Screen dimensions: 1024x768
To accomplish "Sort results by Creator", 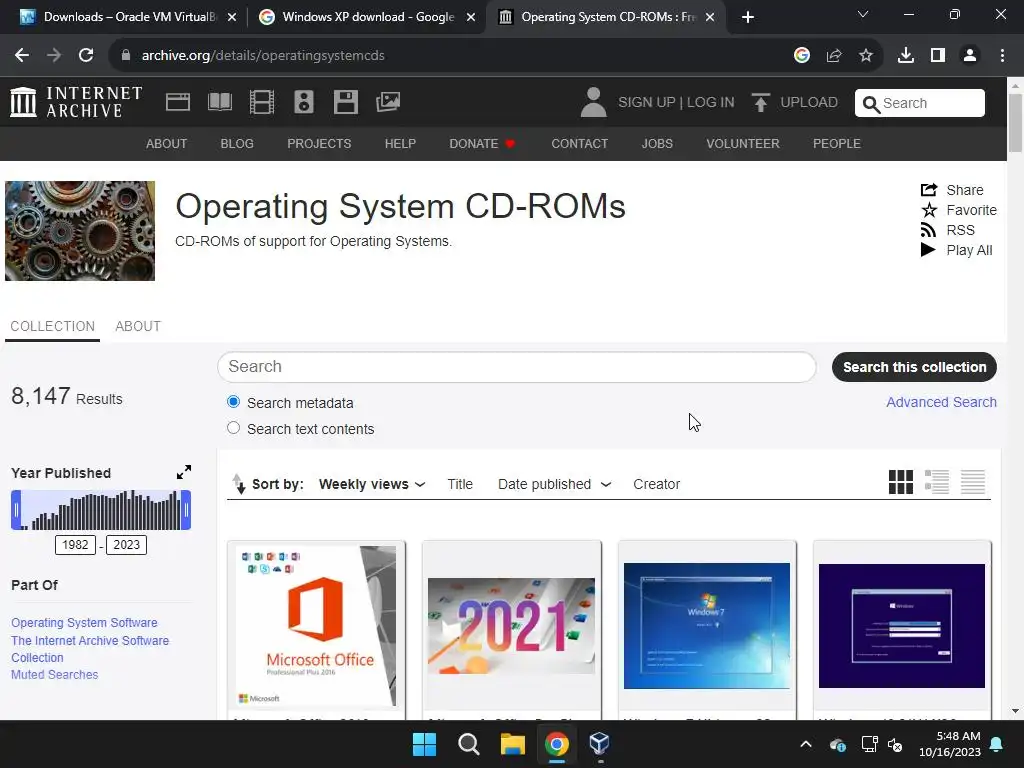I will 656,485.
